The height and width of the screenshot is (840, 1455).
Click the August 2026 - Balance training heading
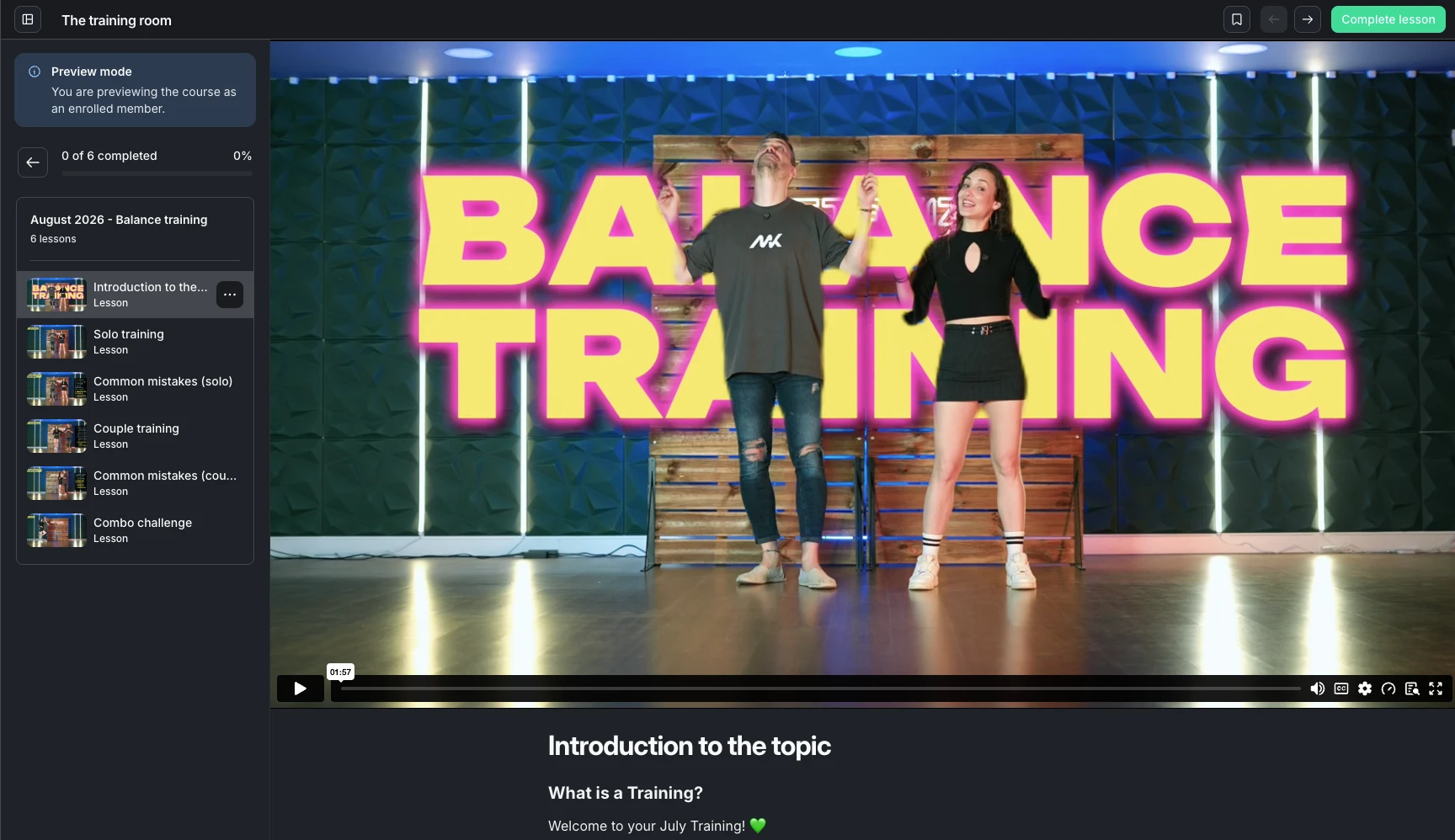coord(119,220)
